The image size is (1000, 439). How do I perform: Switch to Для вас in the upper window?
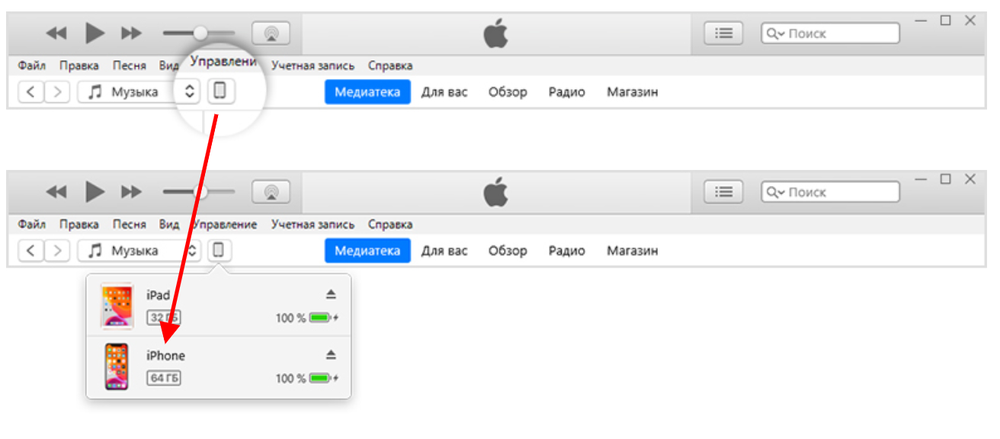pyautogui.click(x=445, y=92)
